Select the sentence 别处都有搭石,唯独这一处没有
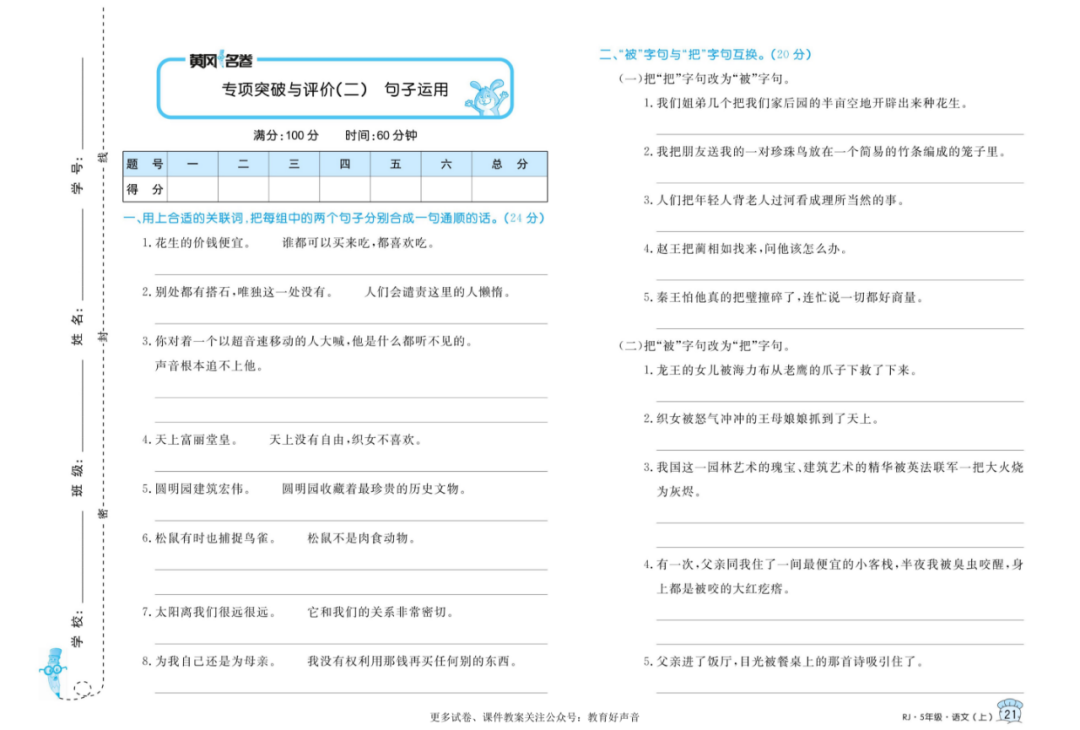This screenshot has width=1080, height=730. pyautogui.click(x=244, y=292)
